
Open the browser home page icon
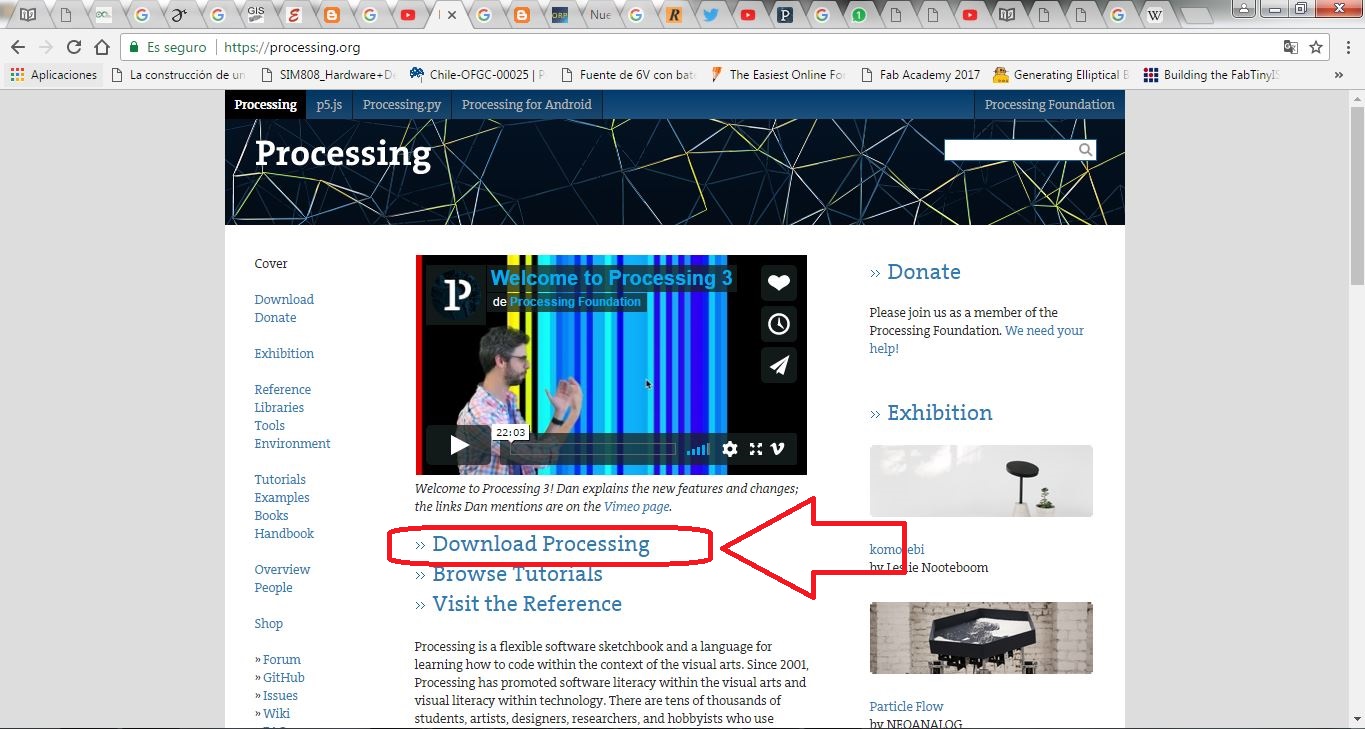pyautogui.click(x=101, y=47)
